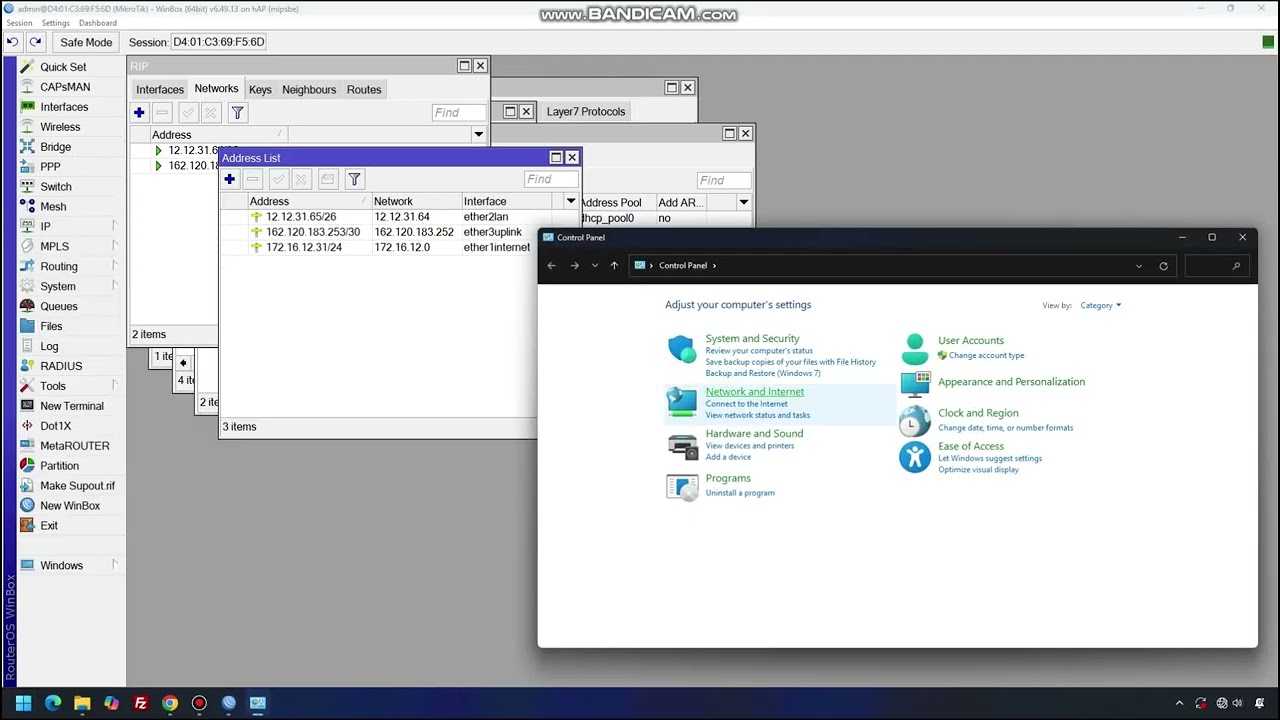Switch to the Neighbours tab
This screenshot has width=1280, height=720.
[x=309, y=89]
